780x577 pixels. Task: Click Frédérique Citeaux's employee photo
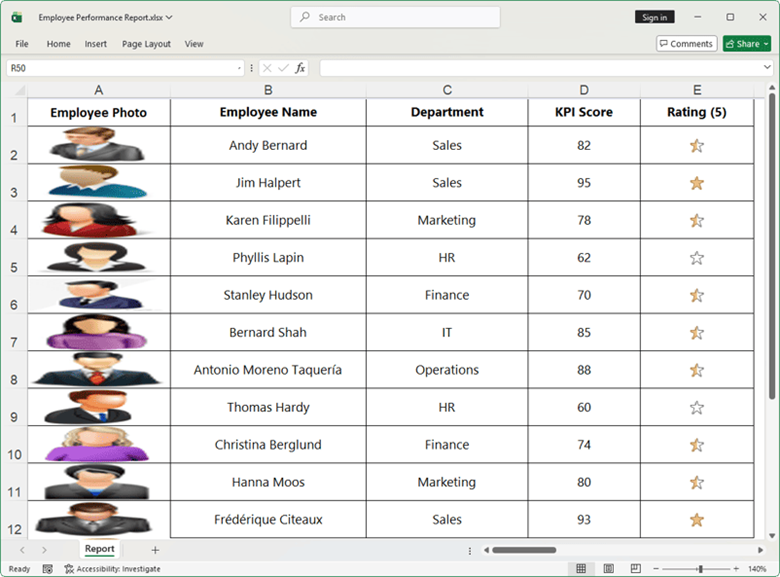click(x=94, y=519)
